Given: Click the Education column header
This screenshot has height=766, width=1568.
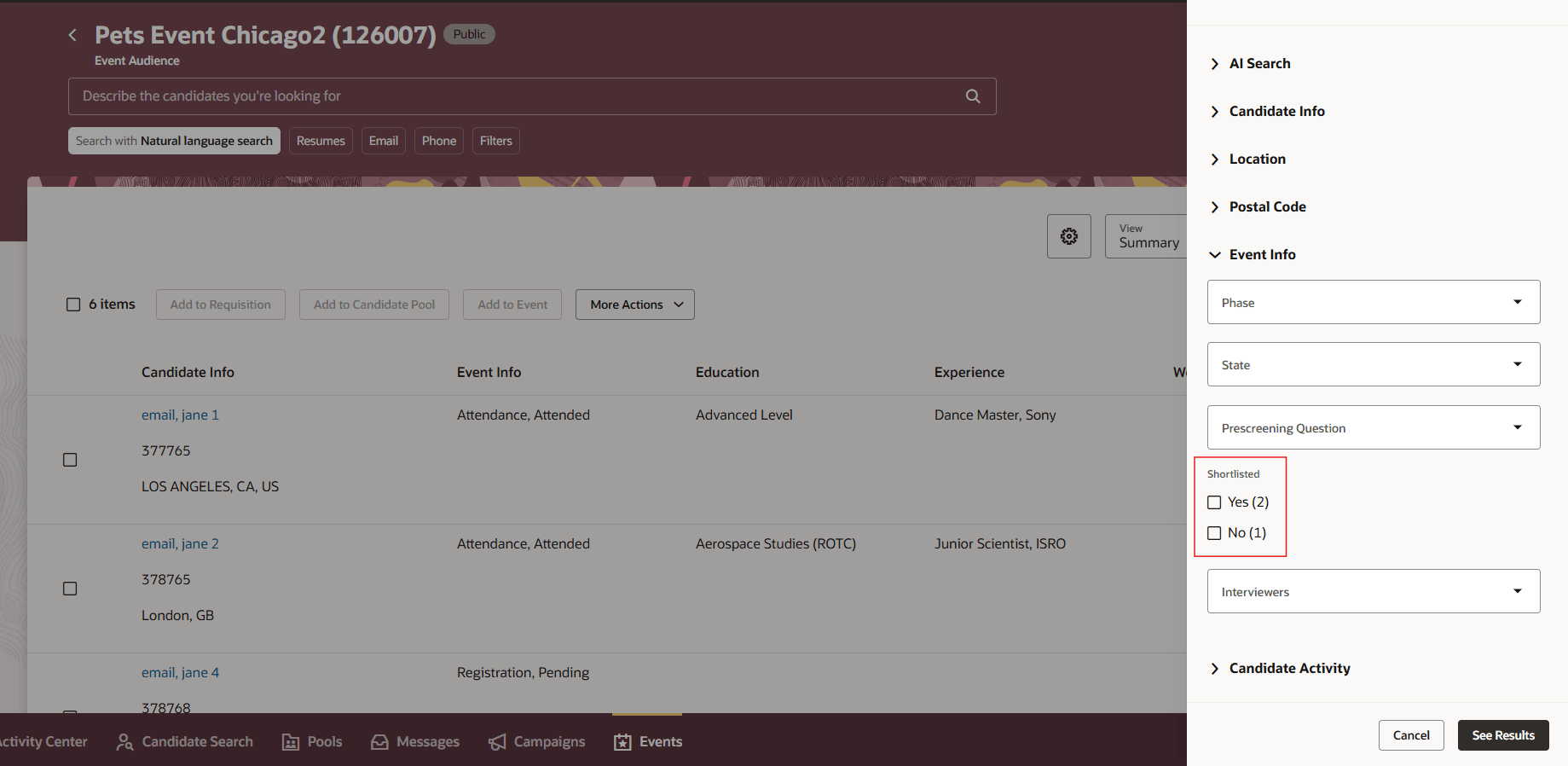Looking at the screenshot, I should [727, 372].
